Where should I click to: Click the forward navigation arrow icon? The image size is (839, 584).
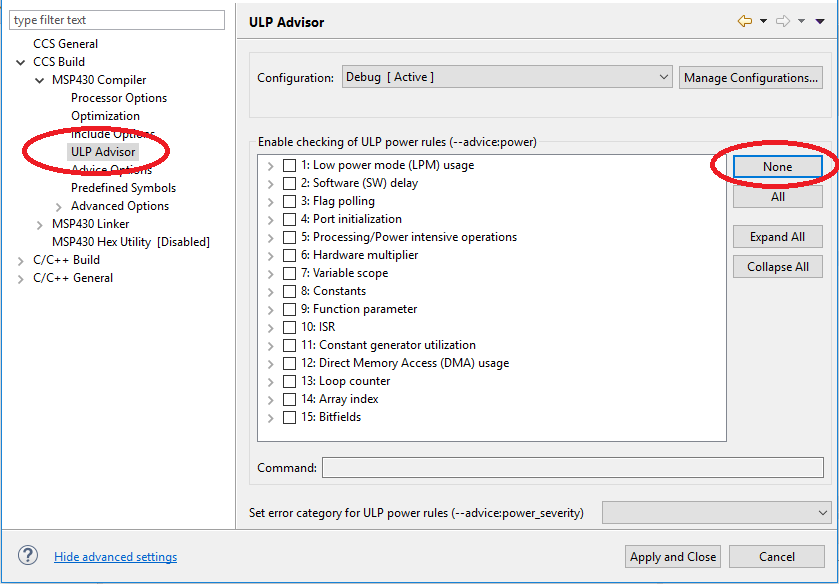[782, 21]
